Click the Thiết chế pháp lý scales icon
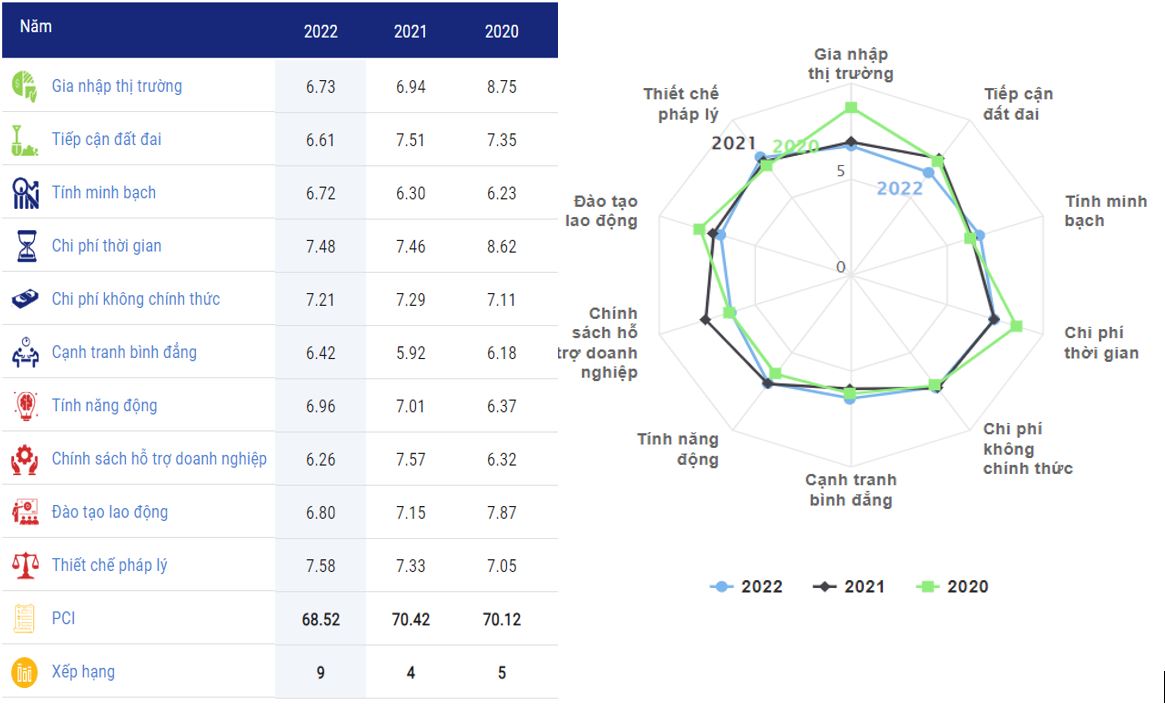This screenshot has height=708, width=1165. (x=25, y=565)
